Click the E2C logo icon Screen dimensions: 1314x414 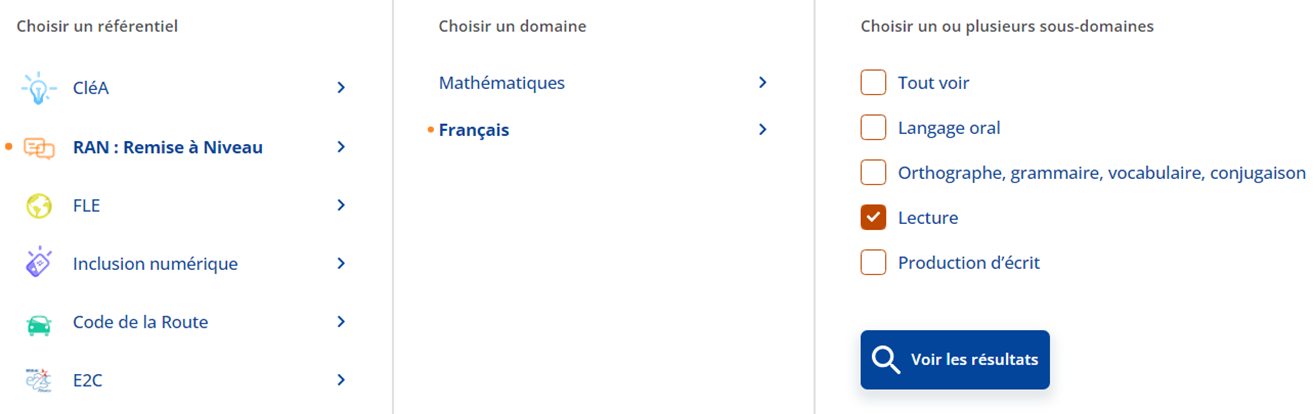(x=38, y=381)
